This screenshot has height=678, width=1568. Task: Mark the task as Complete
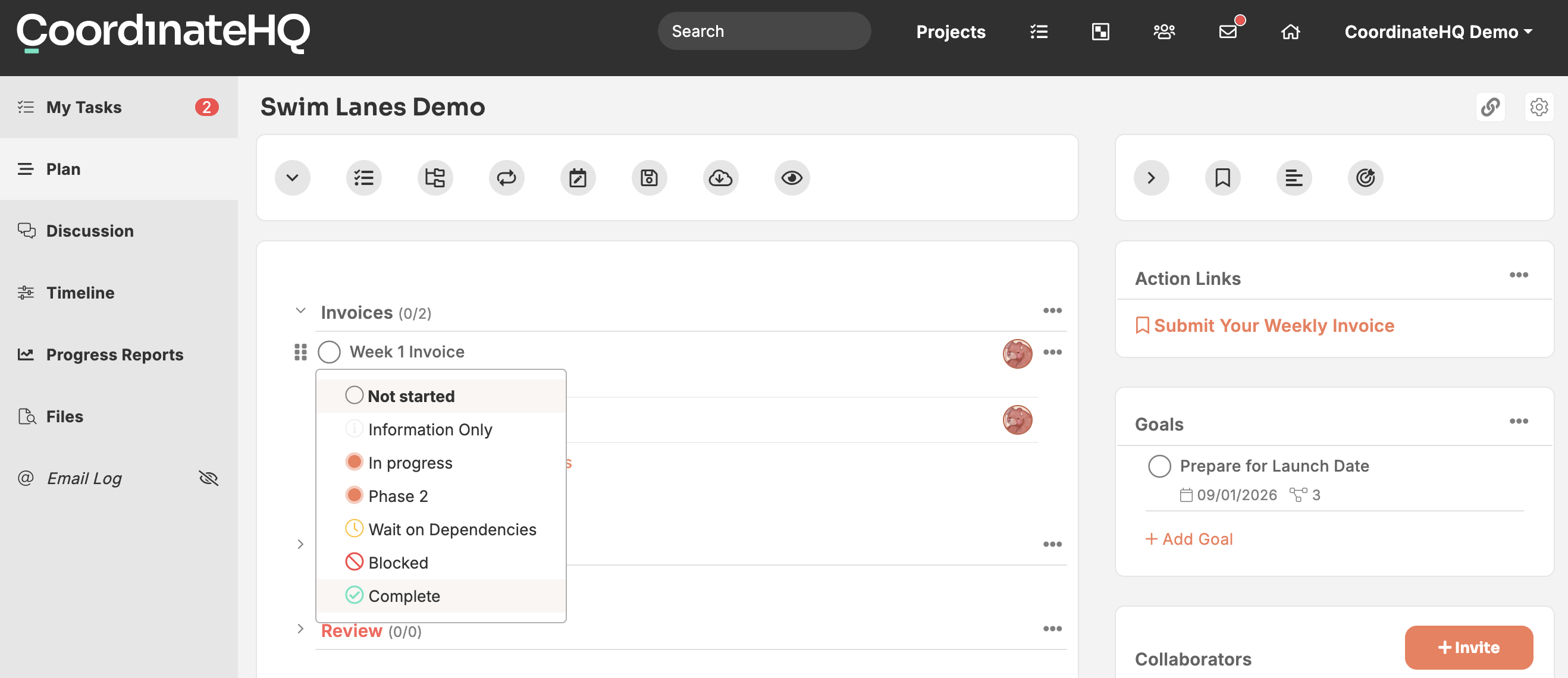(x=441, y=596)
